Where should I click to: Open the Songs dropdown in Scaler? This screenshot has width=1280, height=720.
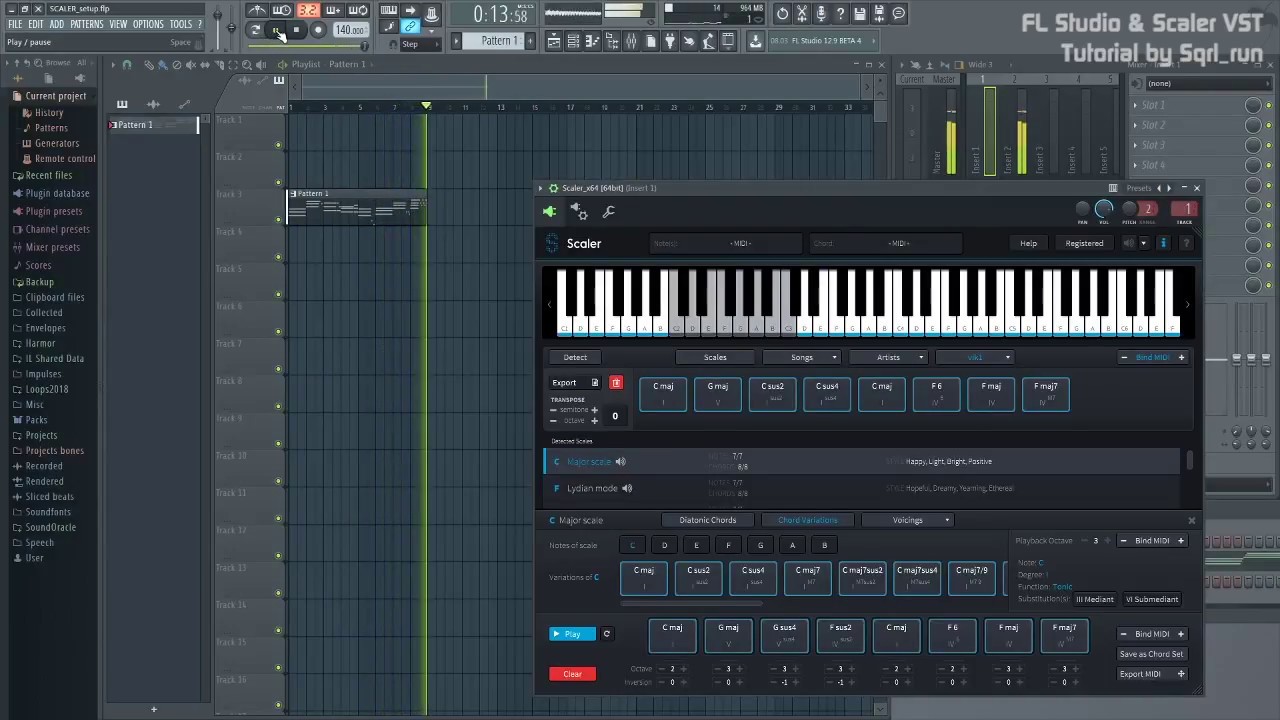[802, 357]
